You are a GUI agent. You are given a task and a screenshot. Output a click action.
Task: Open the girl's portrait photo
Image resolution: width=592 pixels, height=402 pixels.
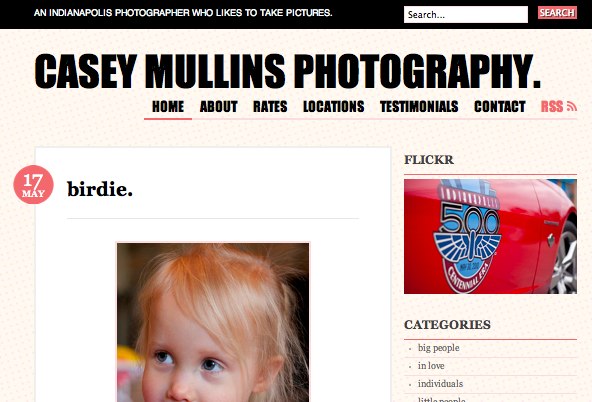(213, 322)
